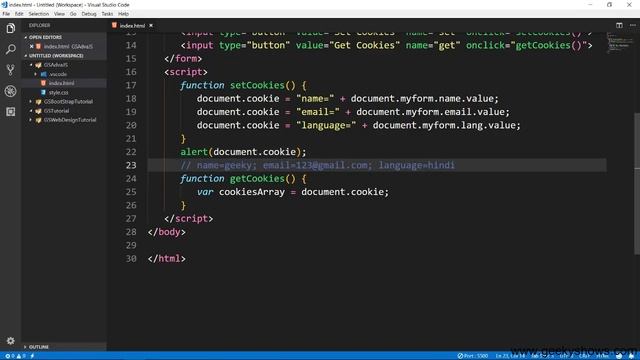Click line number 23 in the gutter
Image resolution: width=640 pixels, height=360 pixels.
click(131, 165)
